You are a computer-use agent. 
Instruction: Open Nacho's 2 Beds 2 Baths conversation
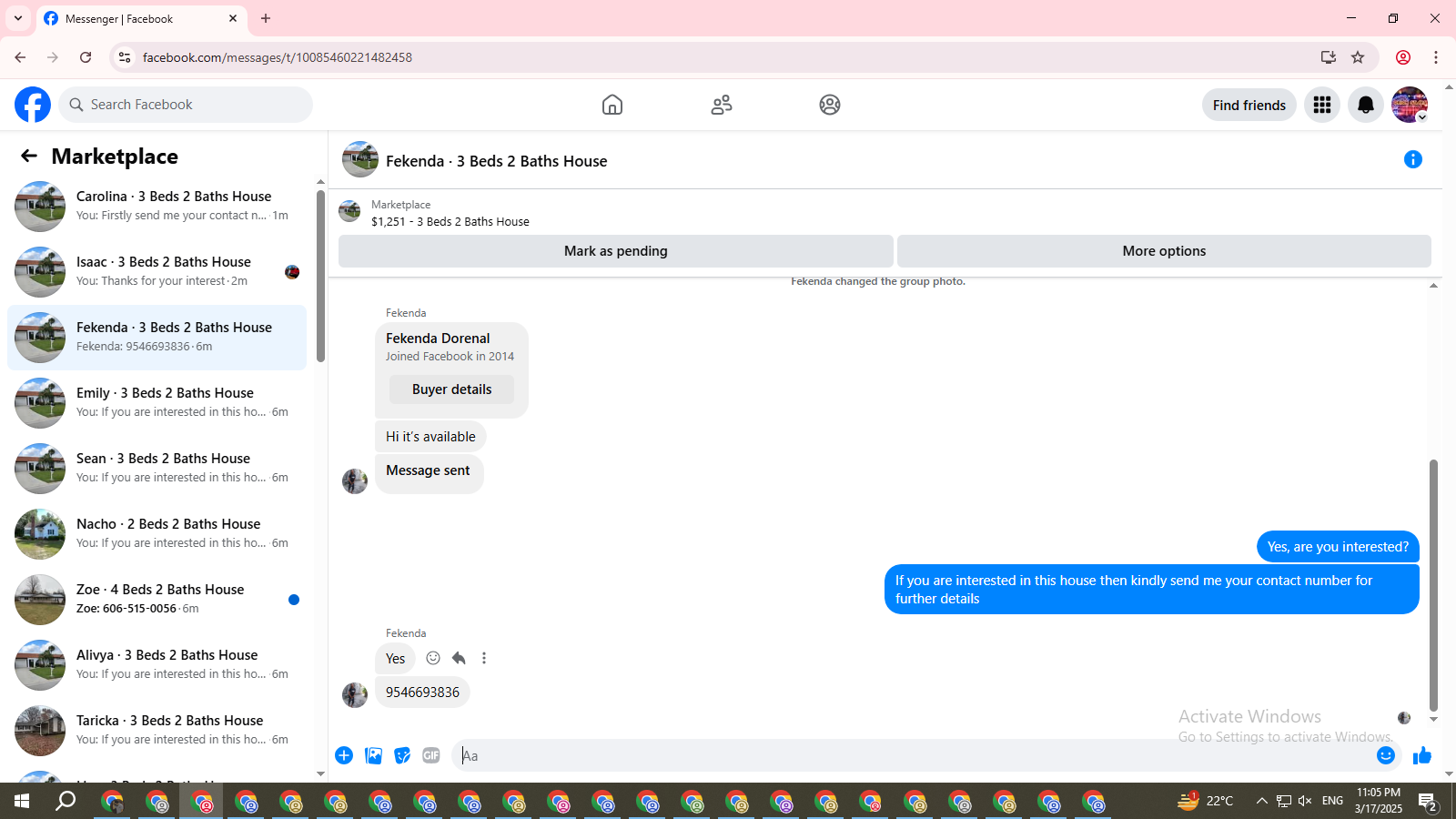tap(157, 534)
